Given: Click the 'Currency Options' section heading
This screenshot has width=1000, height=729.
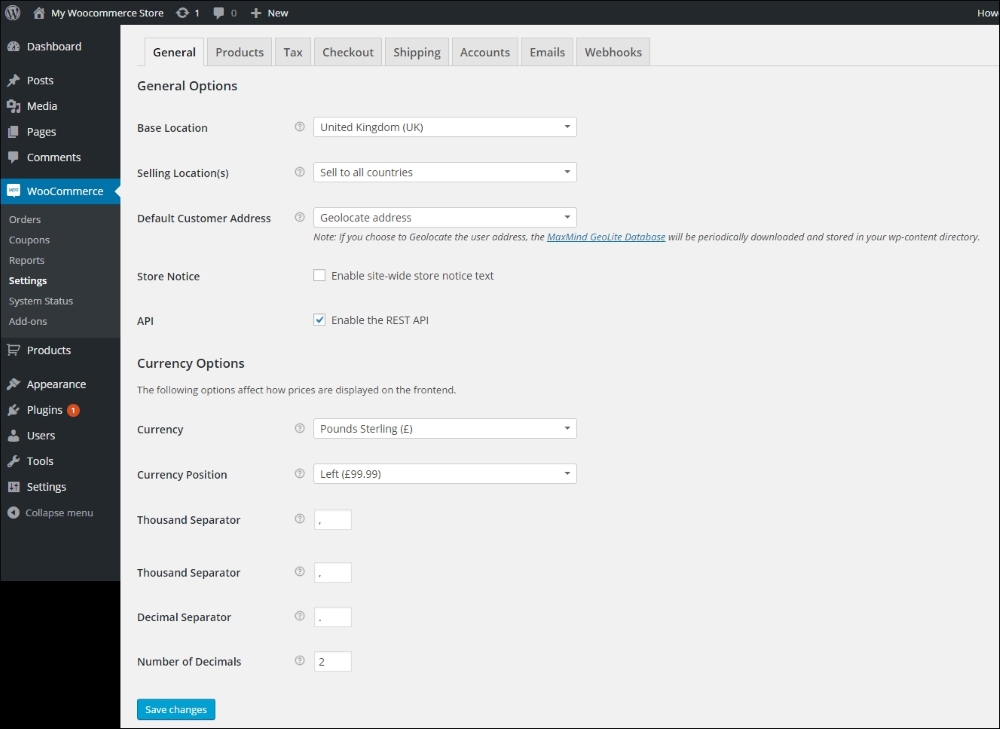Looking at the screenshot, I should pyautogui.click(x=191, y=364).
